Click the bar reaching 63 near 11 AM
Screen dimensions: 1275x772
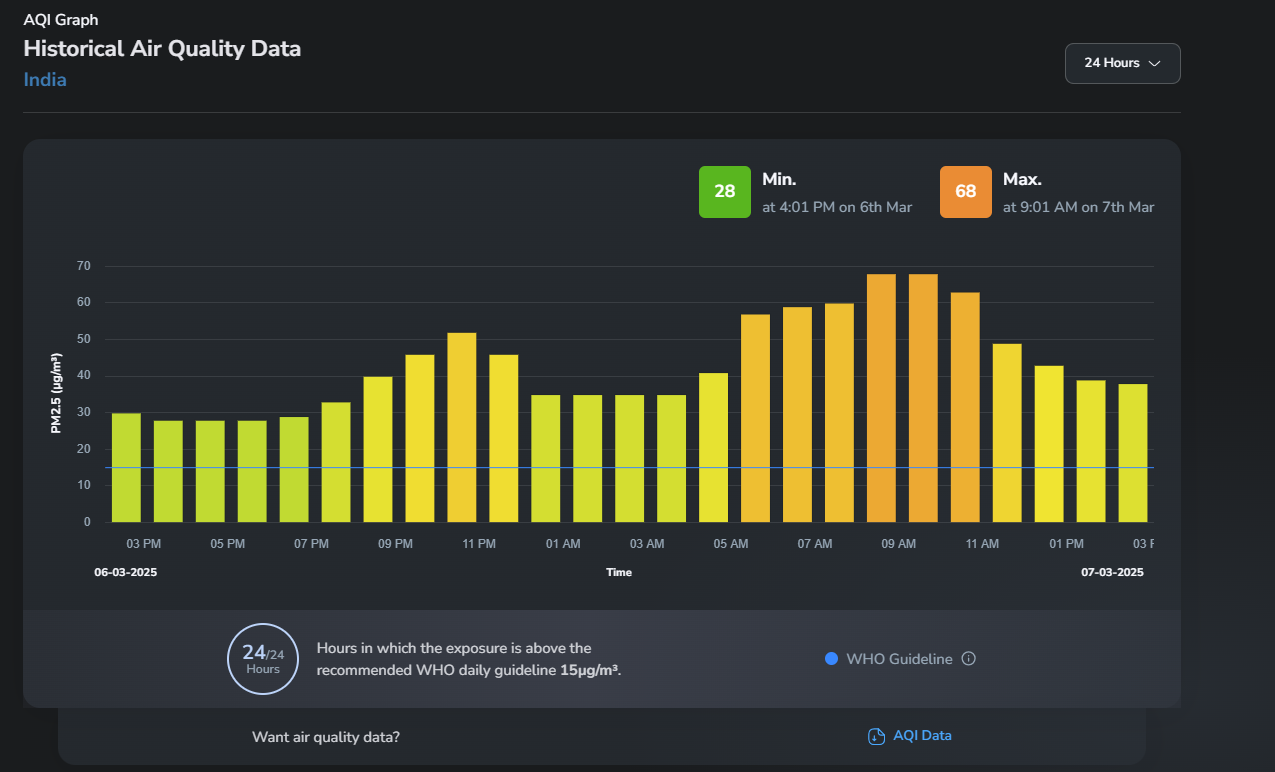click(965, 408)
